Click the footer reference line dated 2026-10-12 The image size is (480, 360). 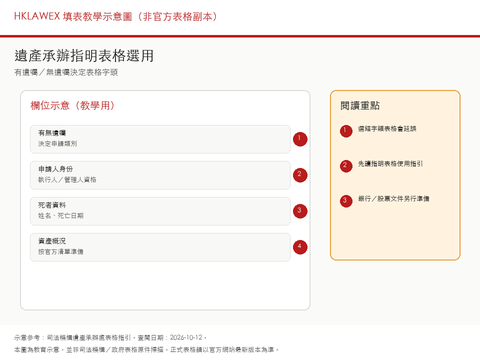[110, 338]
